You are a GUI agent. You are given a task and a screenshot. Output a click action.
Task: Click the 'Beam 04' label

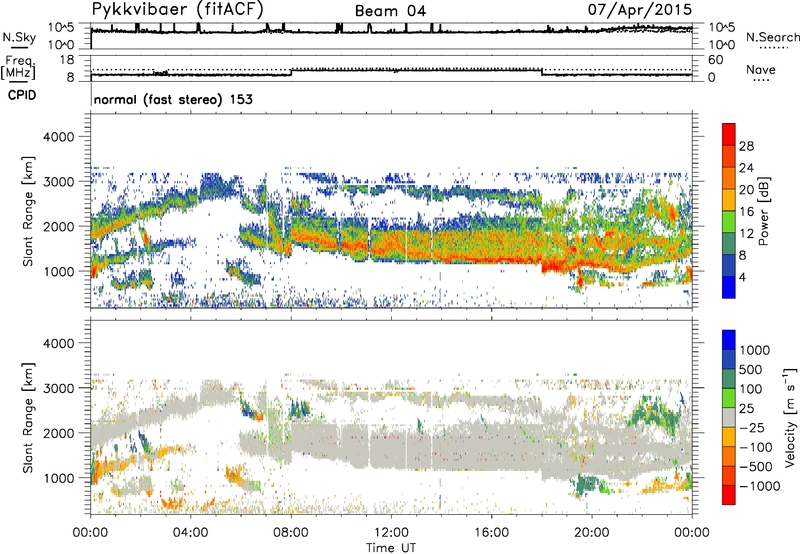click(x=390, y=11)
